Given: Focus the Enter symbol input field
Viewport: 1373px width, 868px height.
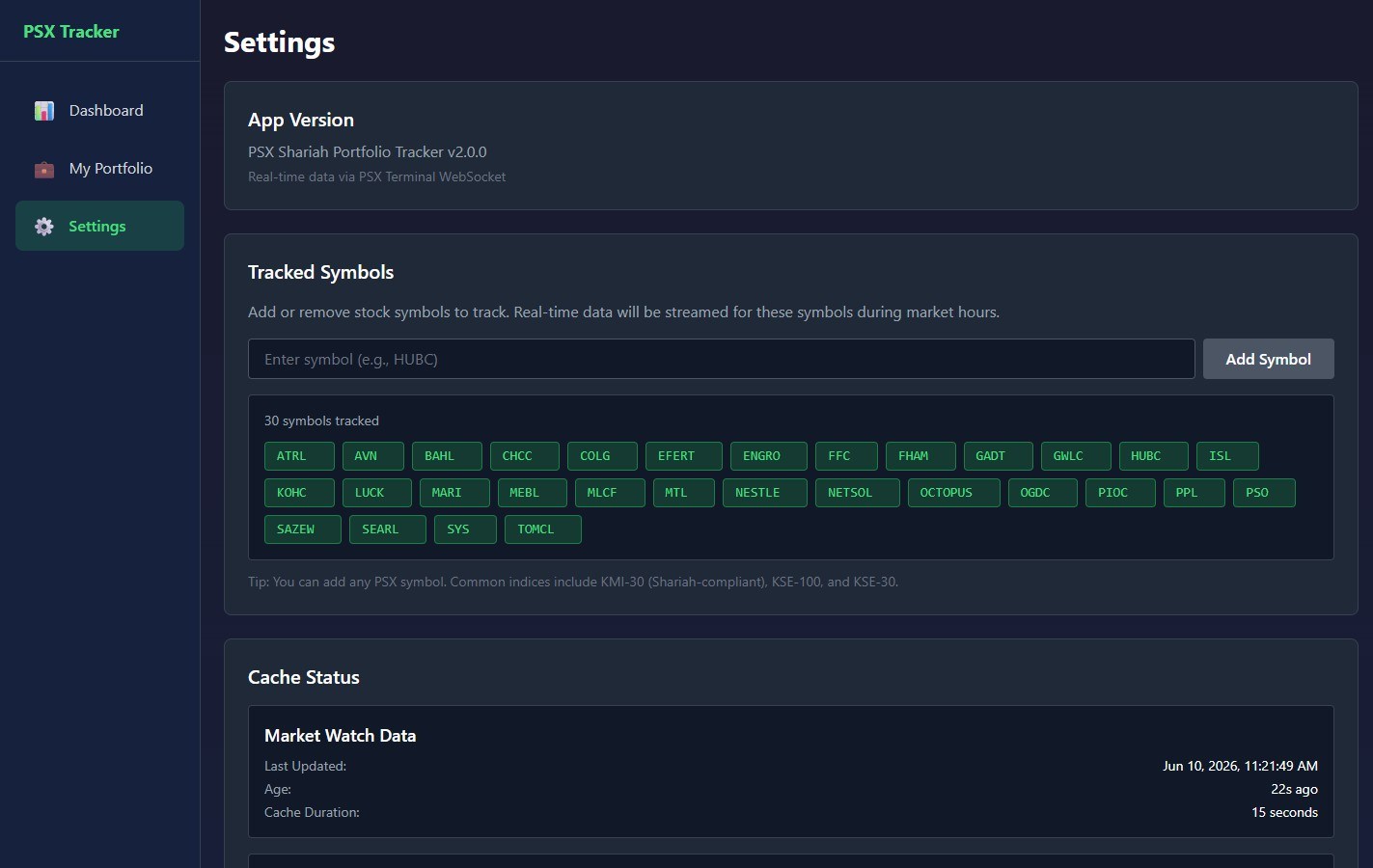Looking at the screenshot, I should (722, 359).
